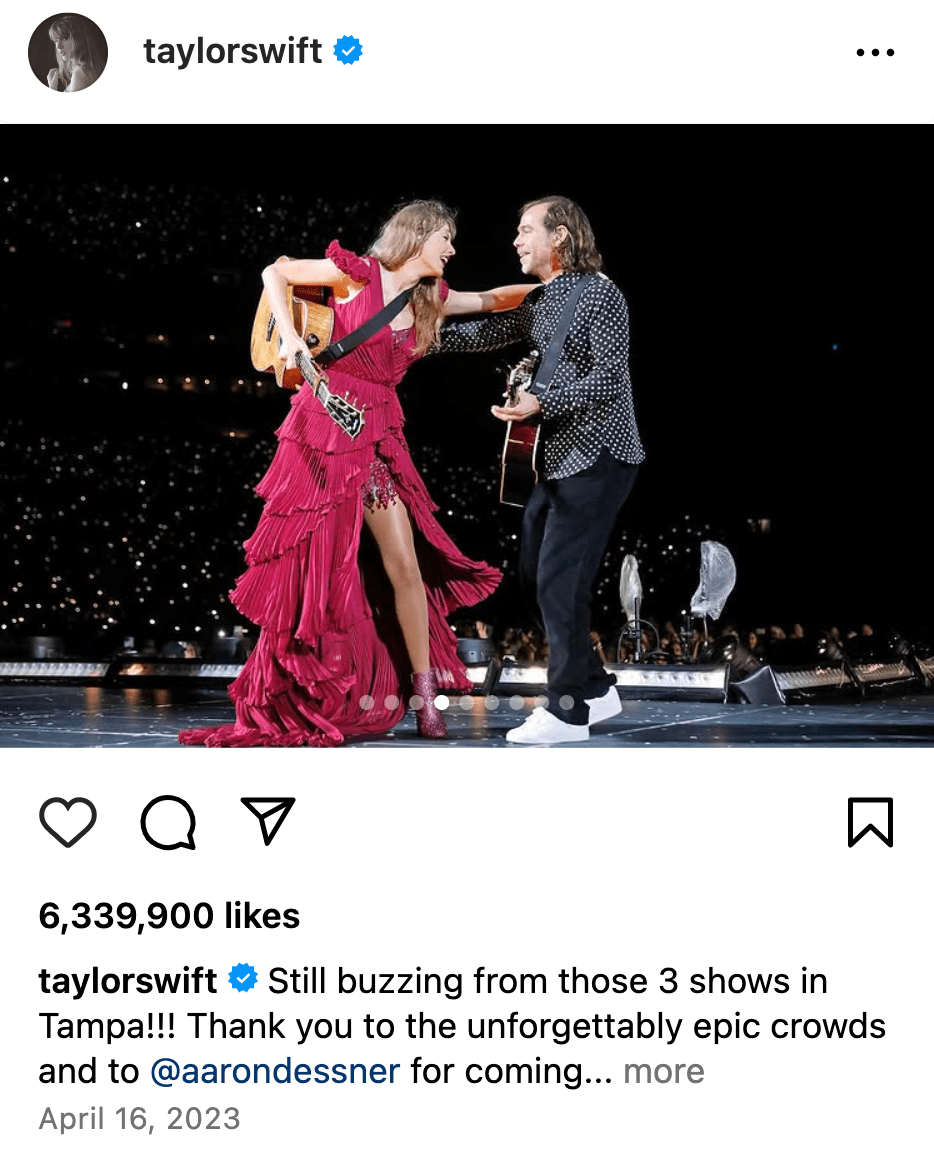Share the post with the paper plane icon
Image resolution: width=934 pixels, height=1156 pixels.
268,821
